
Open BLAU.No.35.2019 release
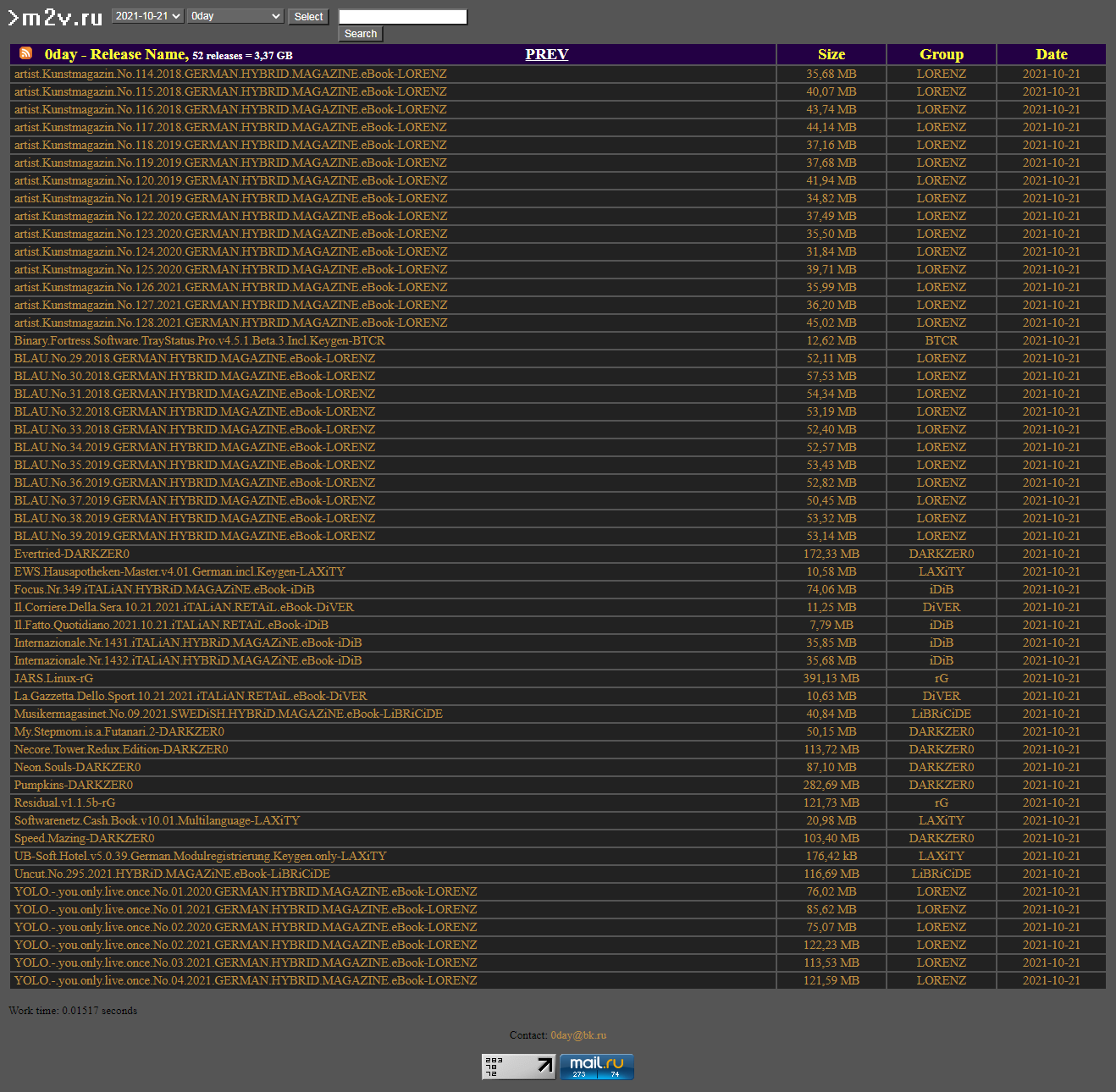tap(195, 465)
